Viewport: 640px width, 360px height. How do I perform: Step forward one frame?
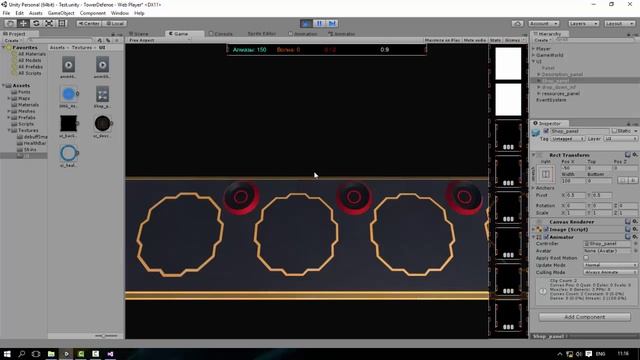(332, 24)
